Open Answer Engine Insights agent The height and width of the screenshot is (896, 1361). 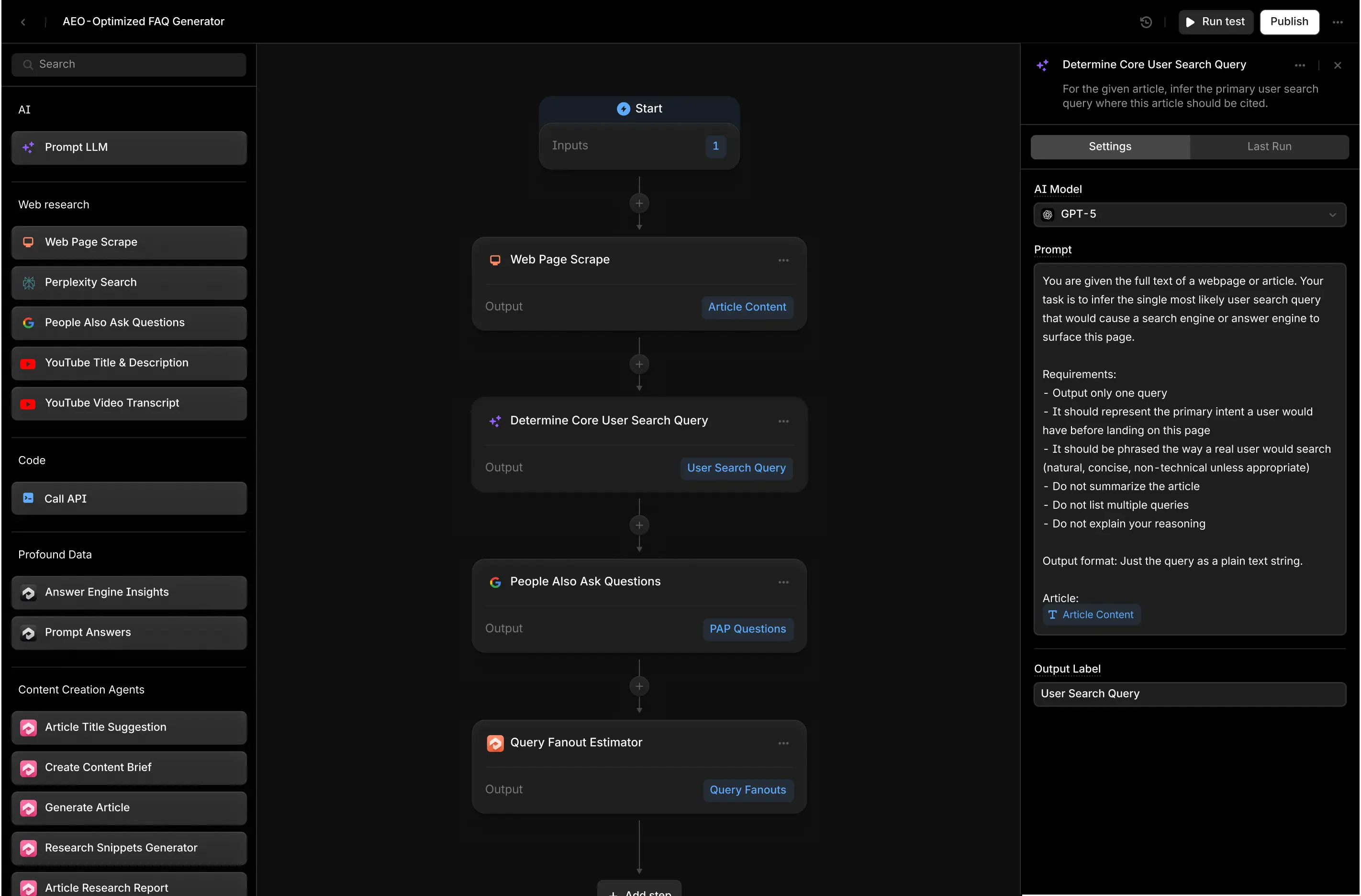(x=129, y=593)
